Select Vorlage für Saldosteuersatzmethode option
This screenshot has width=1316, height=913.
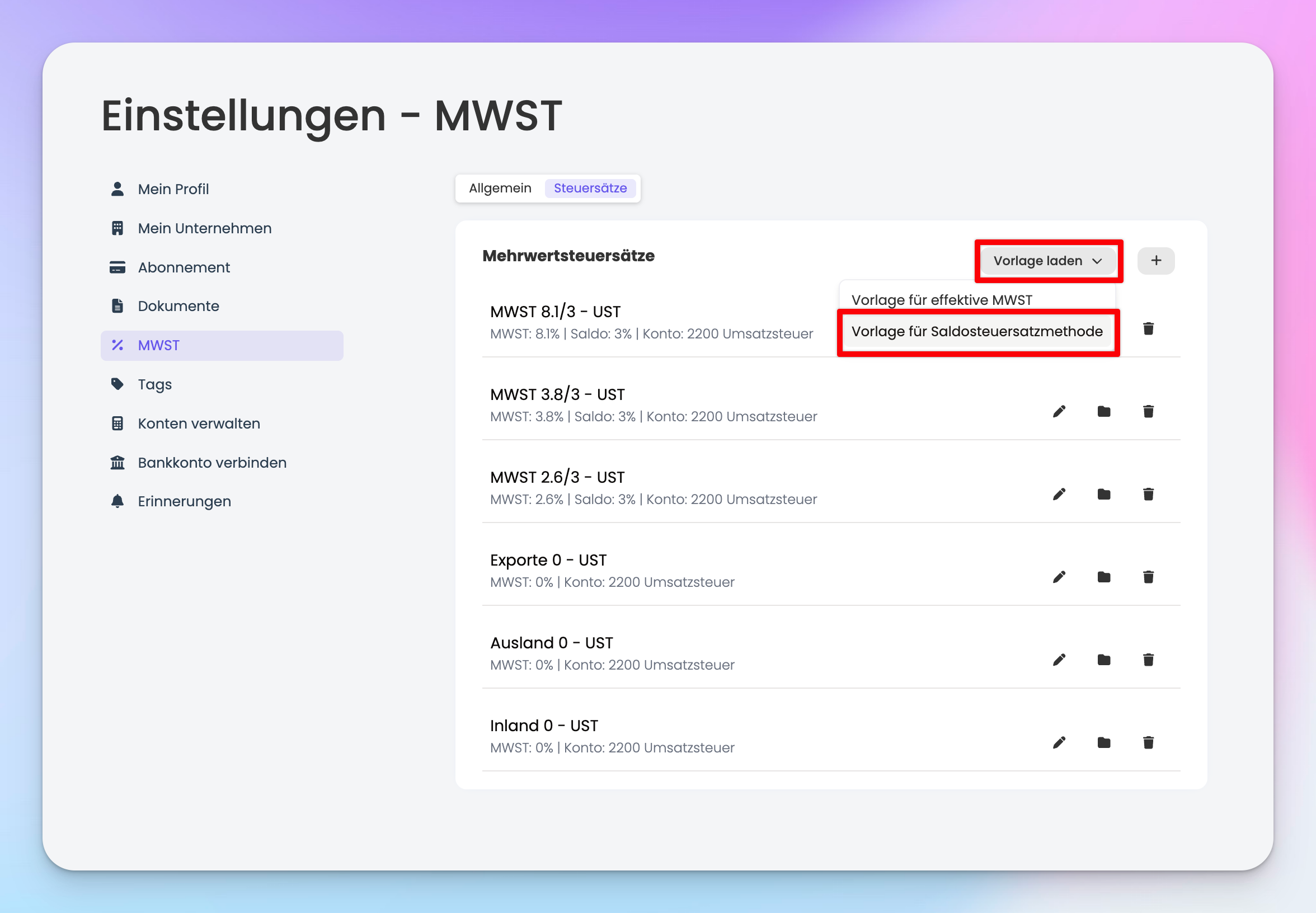[976, 332]
